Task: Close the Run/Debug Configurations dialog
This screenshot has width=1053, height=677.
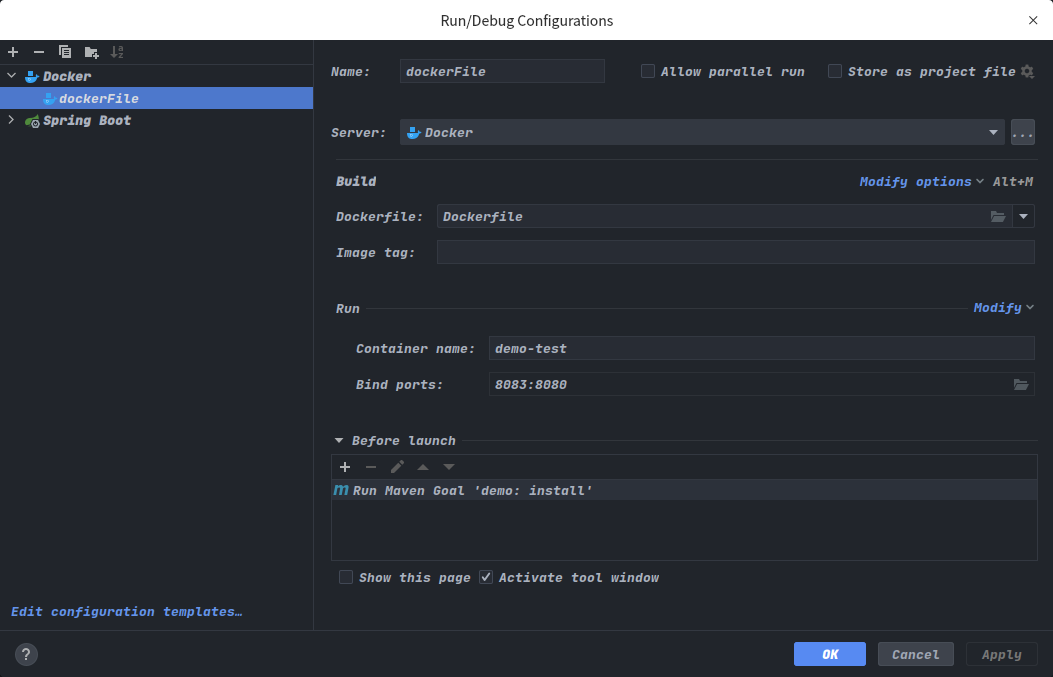Action: 1033,20
